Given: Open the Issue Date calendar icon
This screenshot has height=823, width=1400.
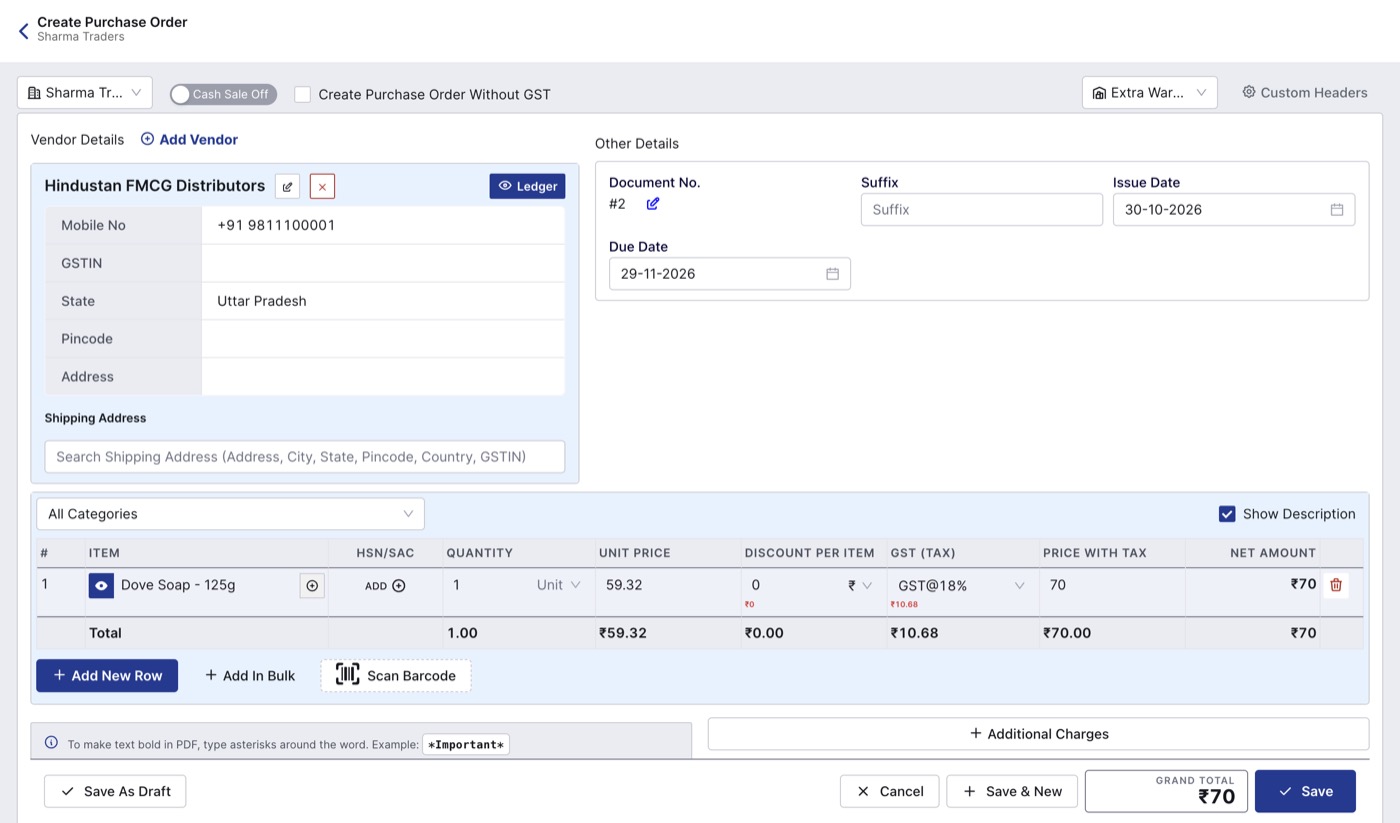Looking at the screenshot, I should (1337, 210).
